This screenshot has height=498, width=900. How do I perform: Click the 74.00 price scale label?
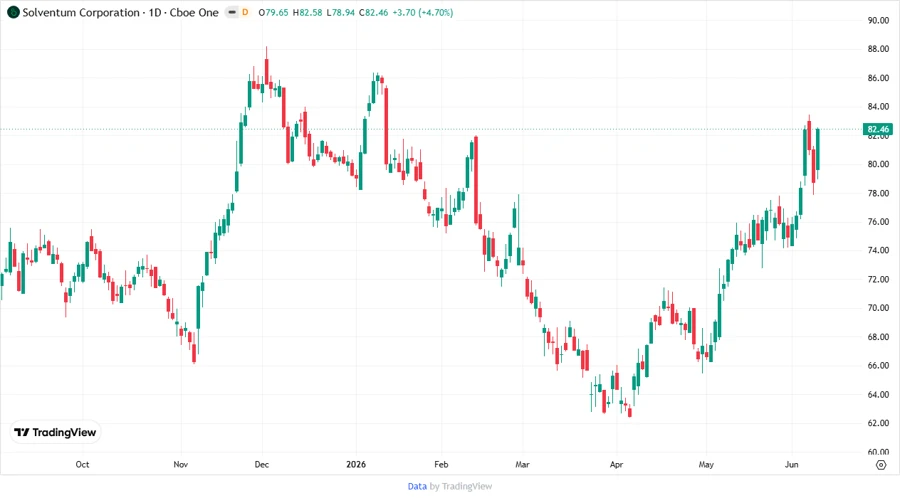click(878, 250)
